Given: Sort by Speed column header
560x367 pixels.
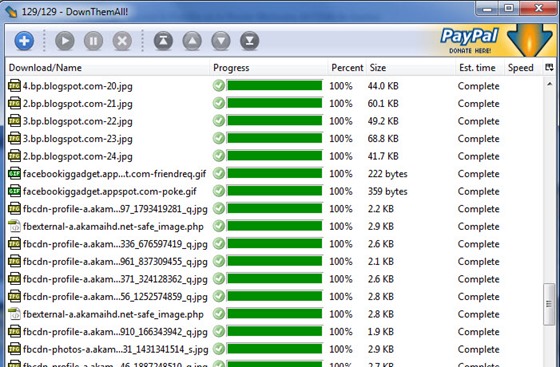Looking at the screenshot, I should click(x=524, y=67).
